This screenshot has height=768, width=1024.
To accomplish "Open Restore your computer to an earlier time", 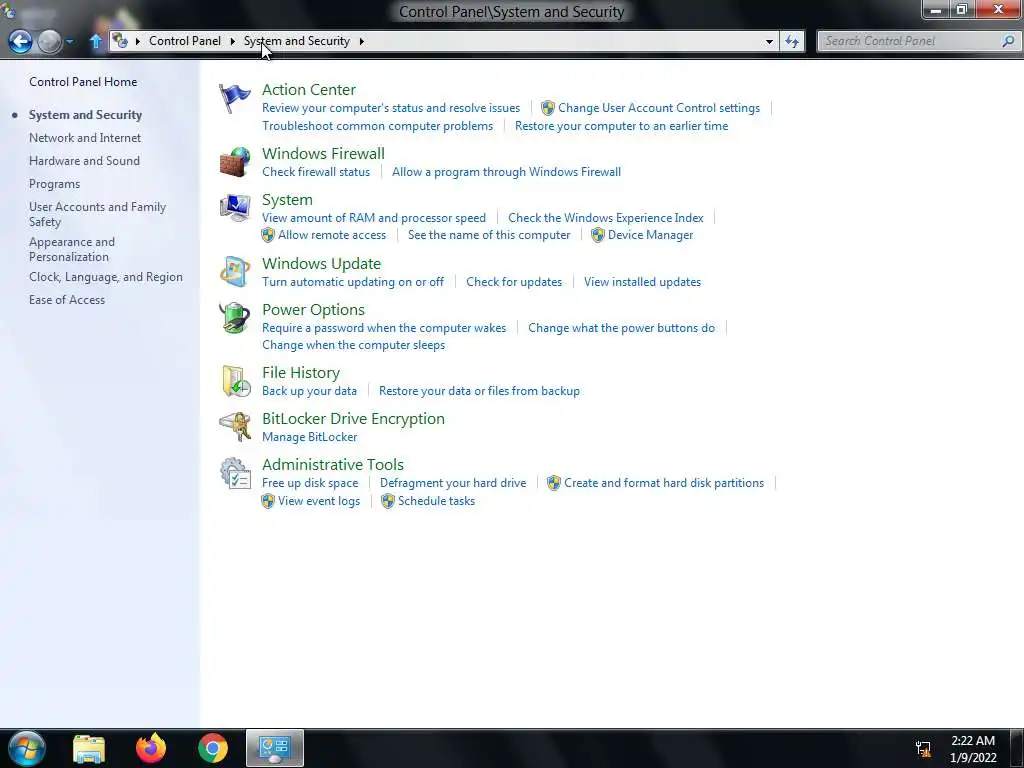I will point(622,126).
